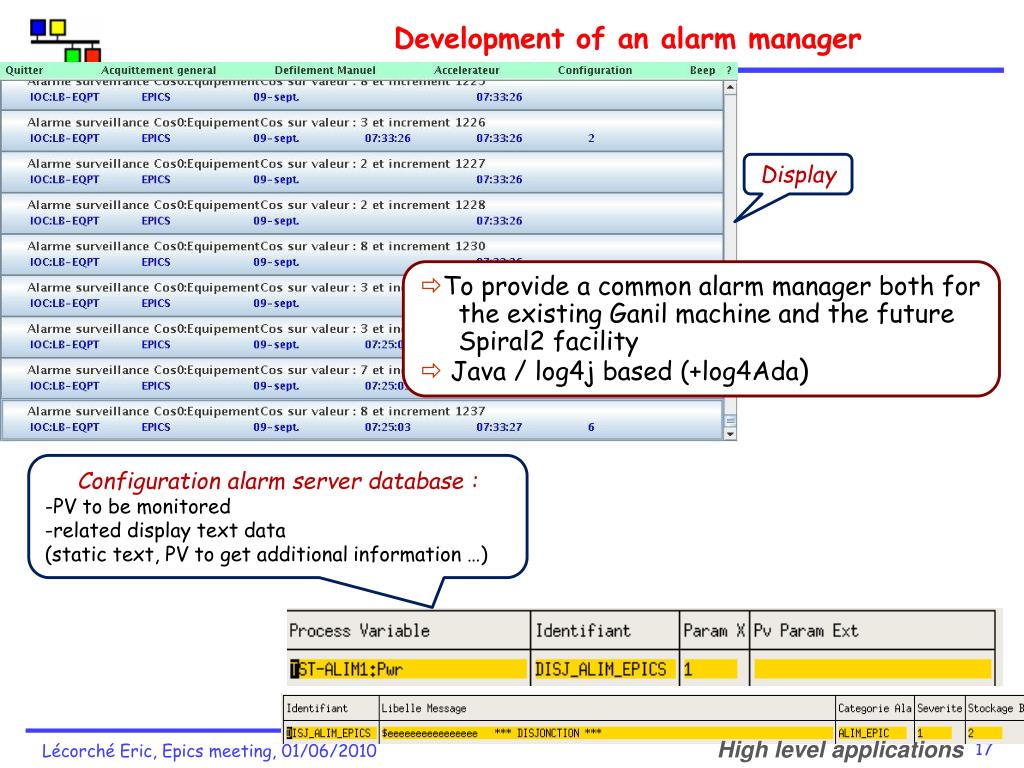This screenshot has width=1024, height=768.
Task: Click the DISJONCTION message field
Action: pyautogui.click(x=607, y=733)
